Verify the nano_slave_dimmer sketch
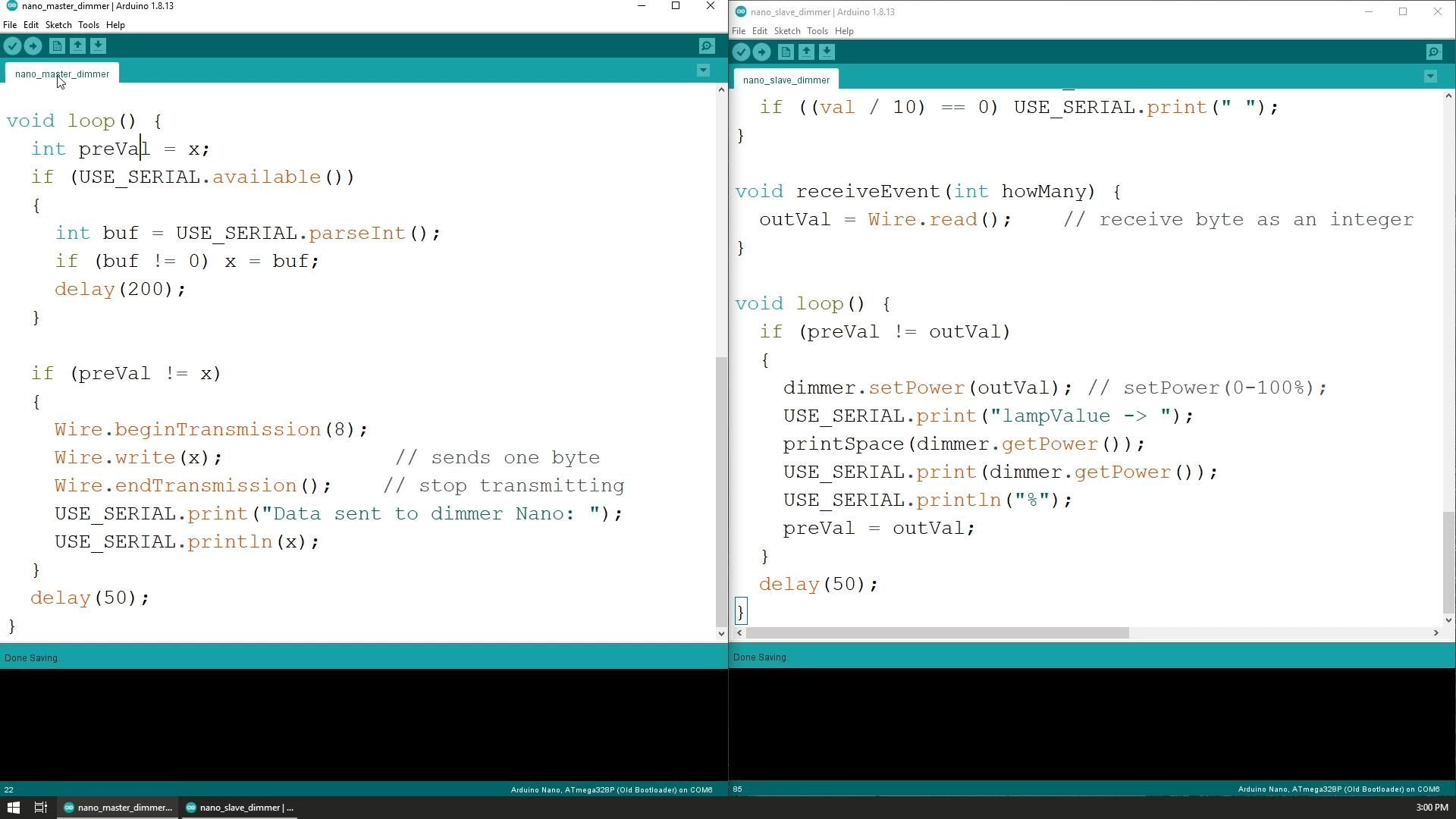The image size is (1456, 819). coord(741,52)
